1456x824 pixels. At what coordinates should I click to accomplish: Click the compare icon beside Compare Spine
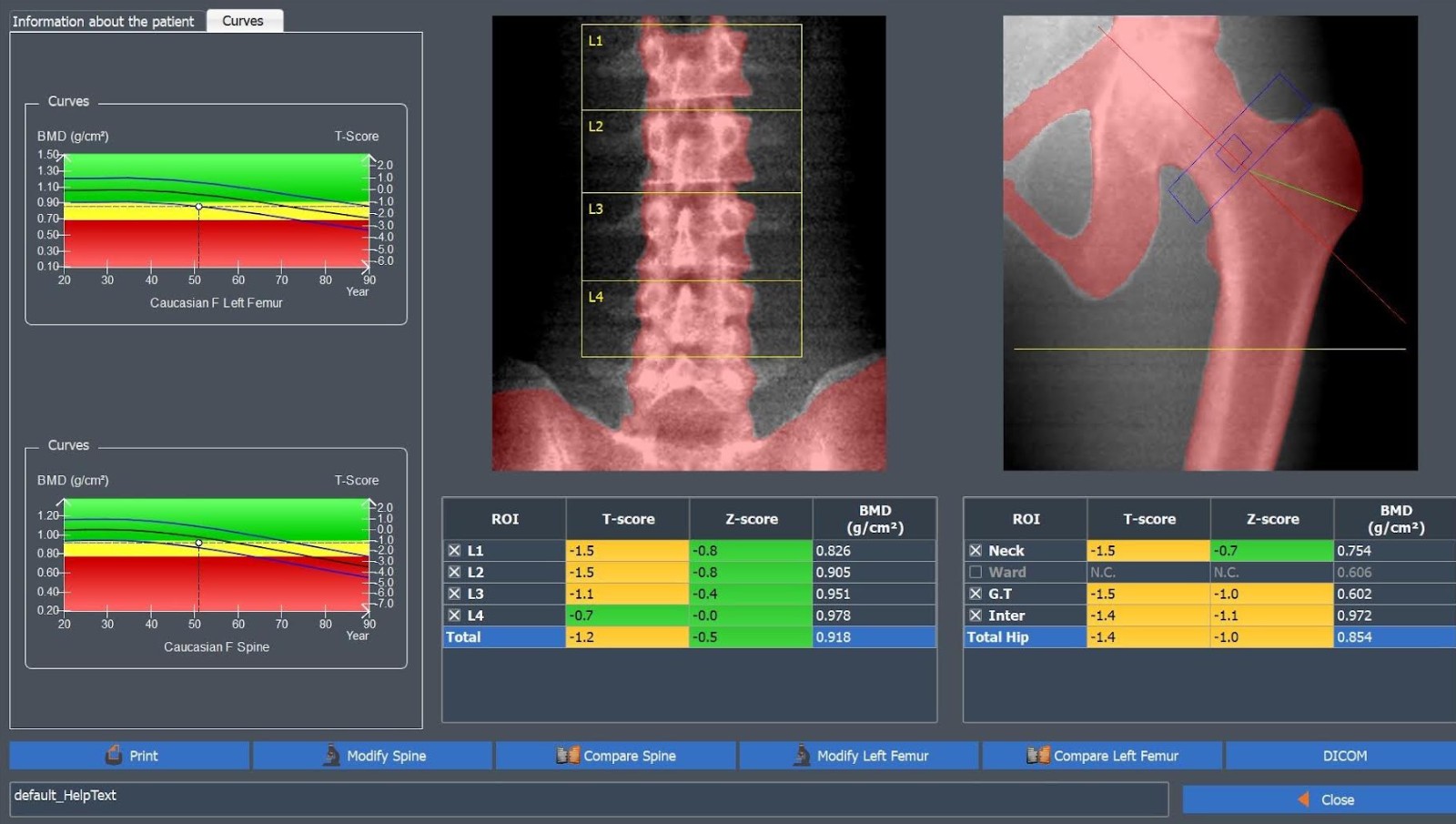coord(568,755)
